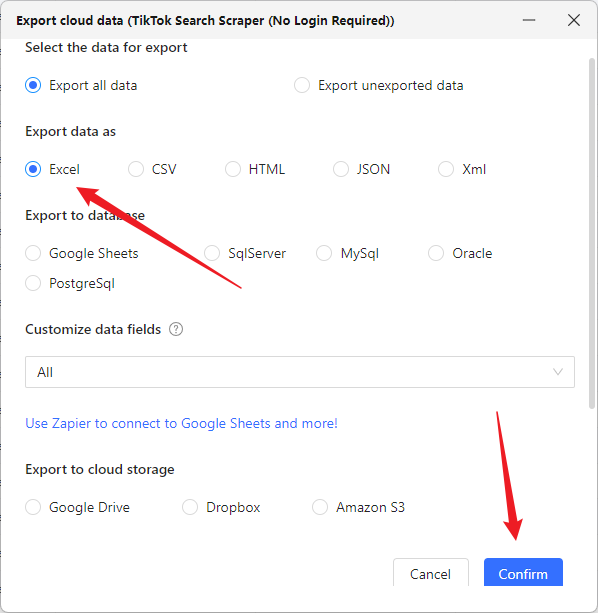Viewport: 598px width, 613px height.
Task: Click the dialog's vertical scrollbar
Action: click(592, 233)
